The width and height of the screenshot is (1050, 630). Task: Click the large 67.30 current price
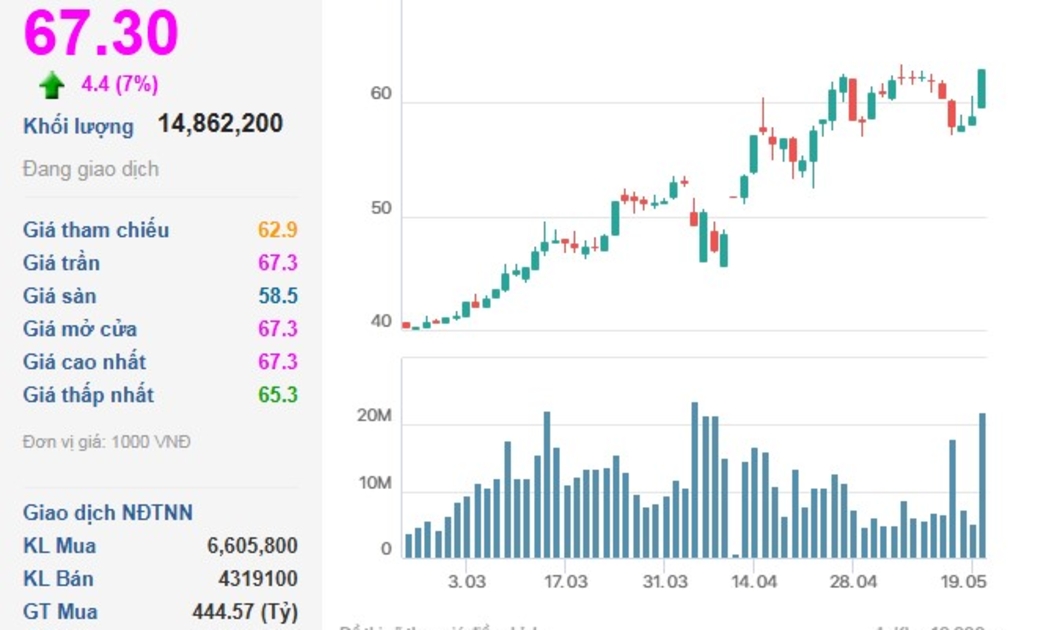(x=101, y=32)
